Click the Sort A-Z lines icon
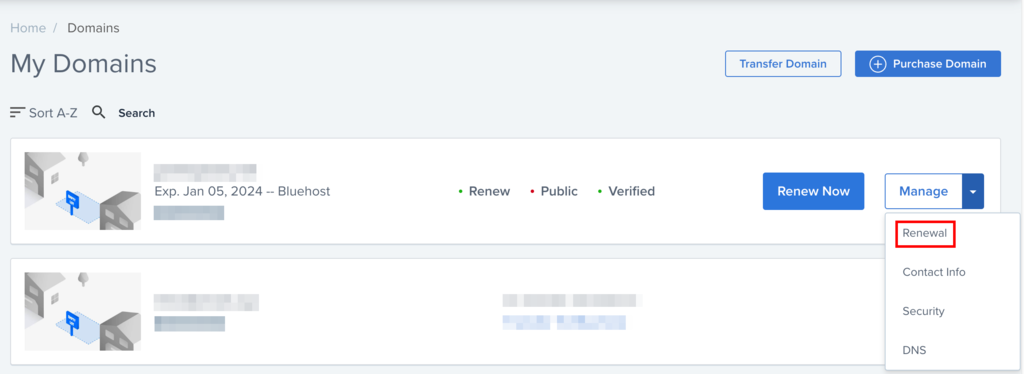Viewport: 1024px width, 374px height. click(18, 113)
